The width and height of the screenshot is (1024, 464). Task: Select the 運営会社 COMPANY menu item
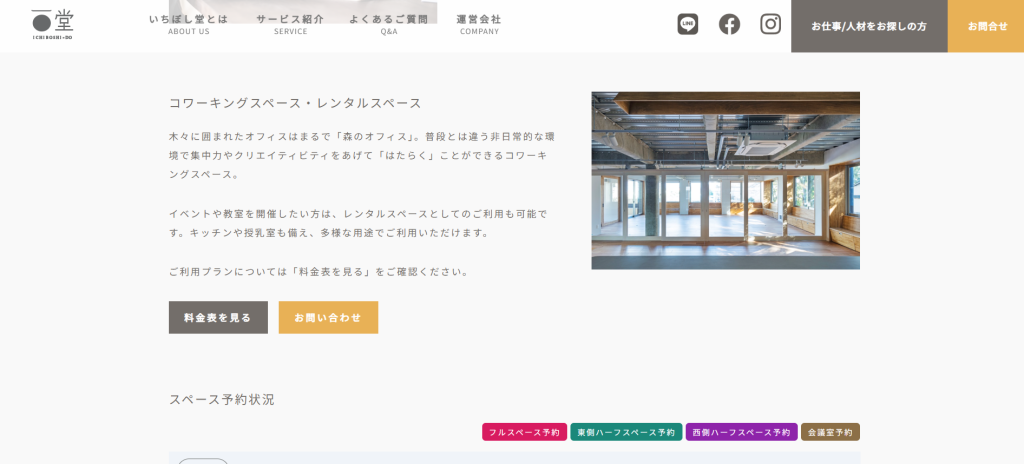tap(479, 24)
